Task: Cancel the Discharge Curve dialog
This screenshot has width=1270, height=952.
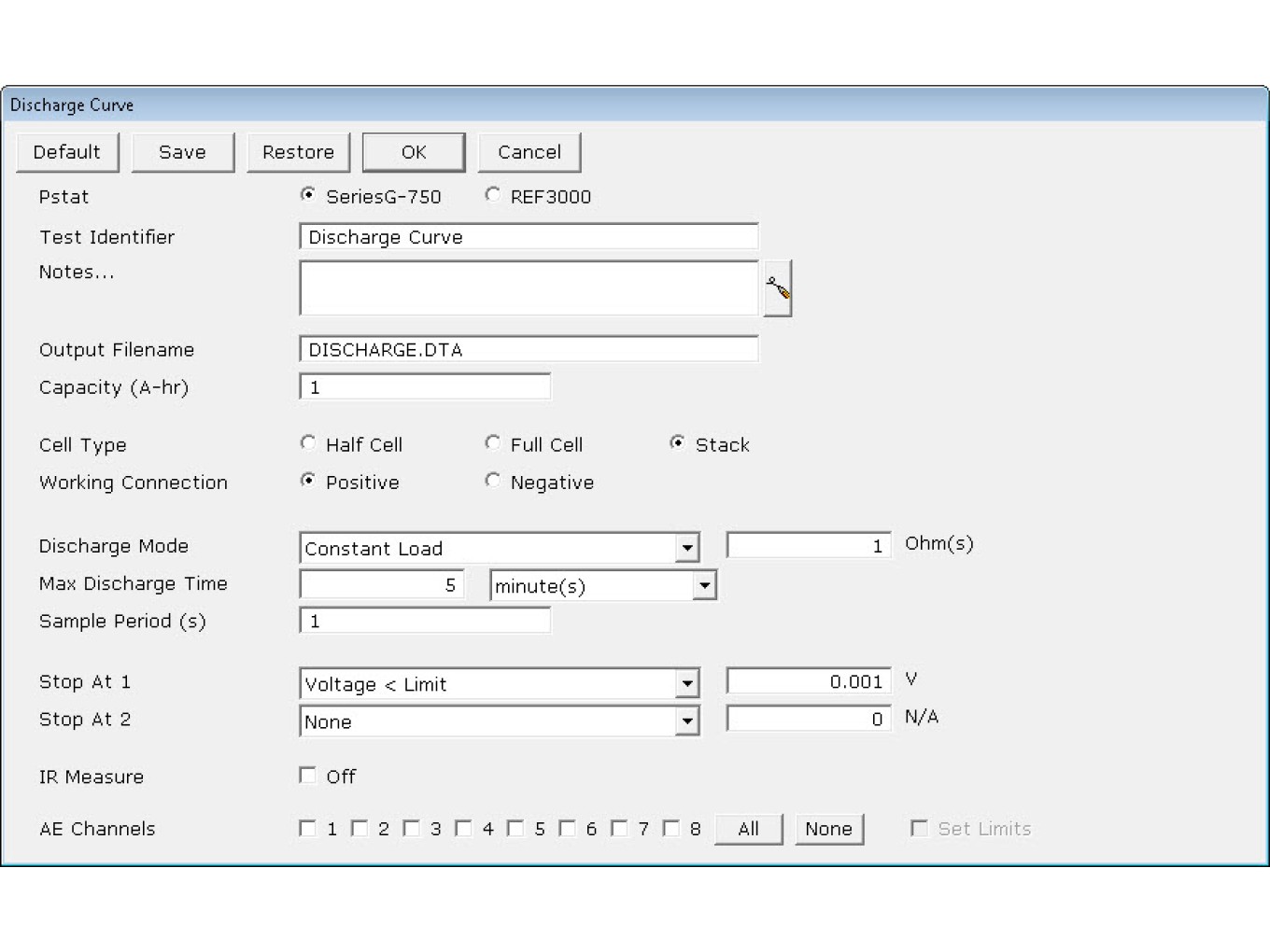Action: coord(529,152)
